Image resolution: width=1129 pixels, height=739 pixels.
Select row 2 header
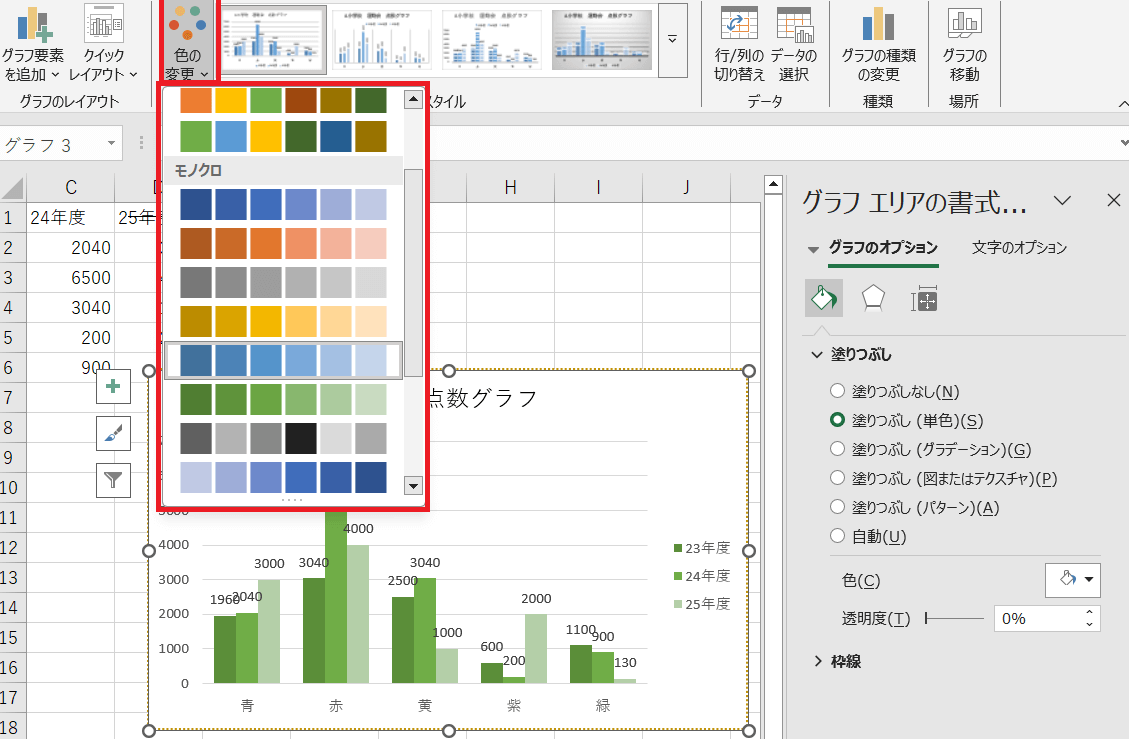9,248
